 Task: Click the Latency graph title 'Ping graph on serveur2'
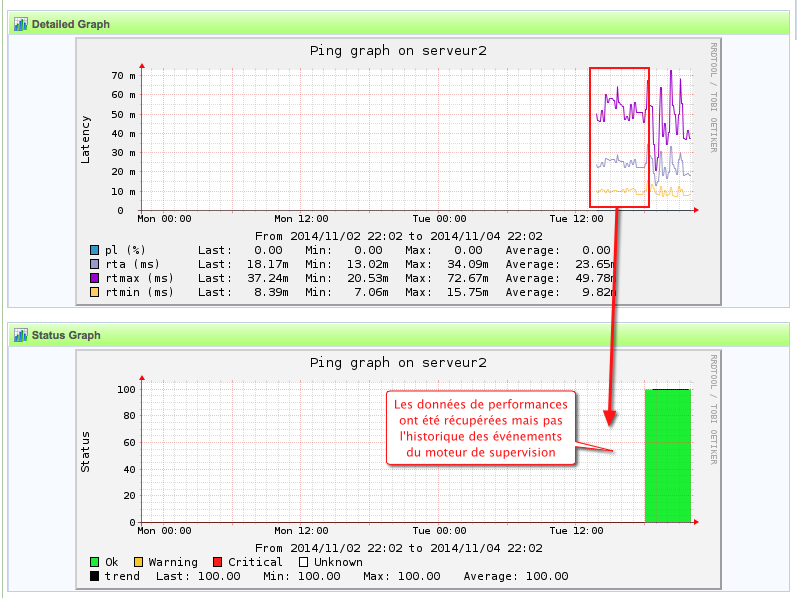click(398, 51)
